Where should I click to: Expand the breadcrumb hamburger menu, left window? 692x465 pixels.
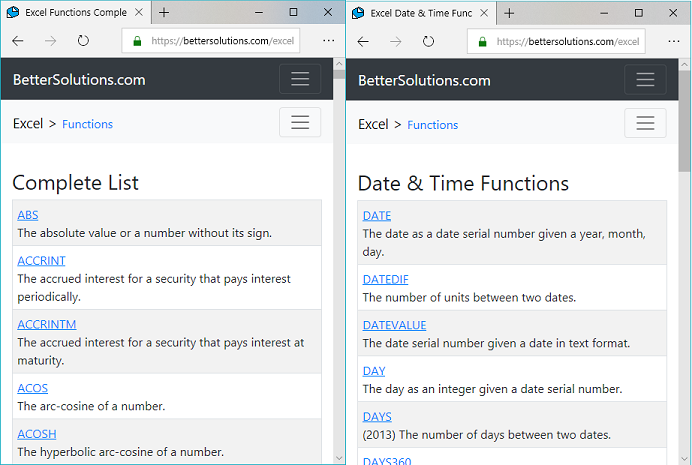pos(300,122)
